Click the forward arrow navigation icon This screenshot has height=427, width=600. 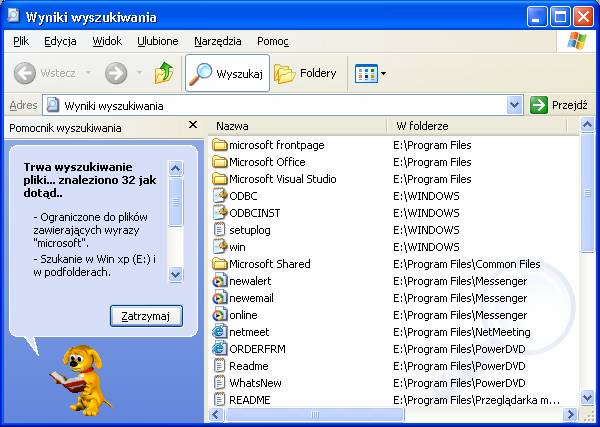(x=116, y=73)
